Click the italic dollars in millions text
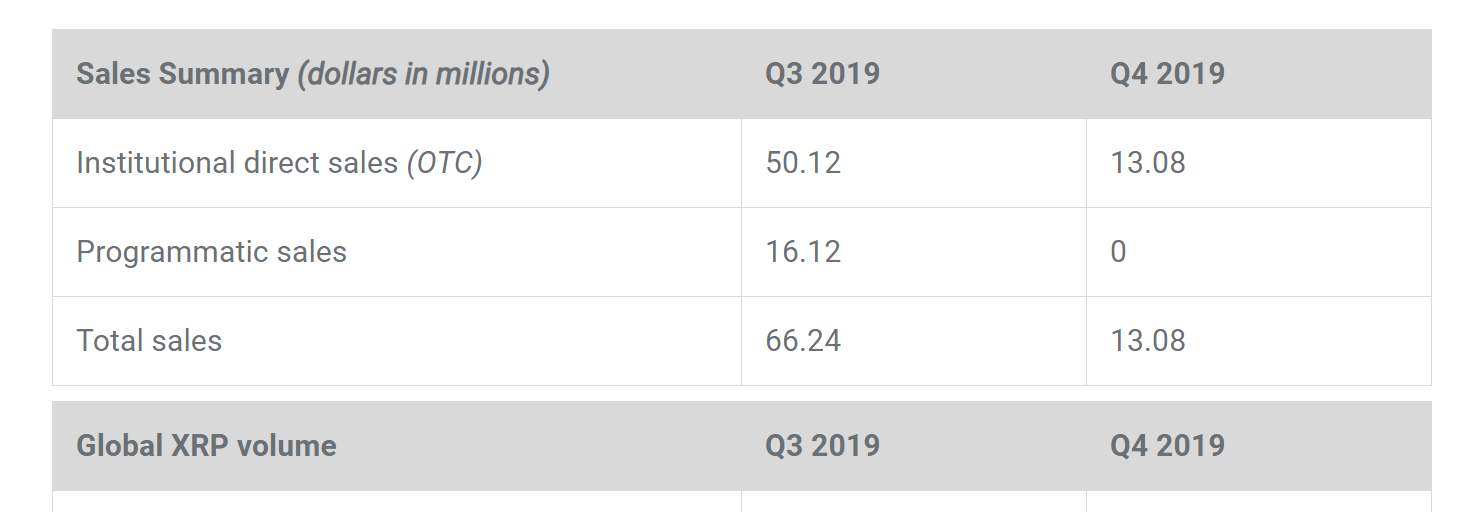1463x512 pixels. [x=423, y=74]
